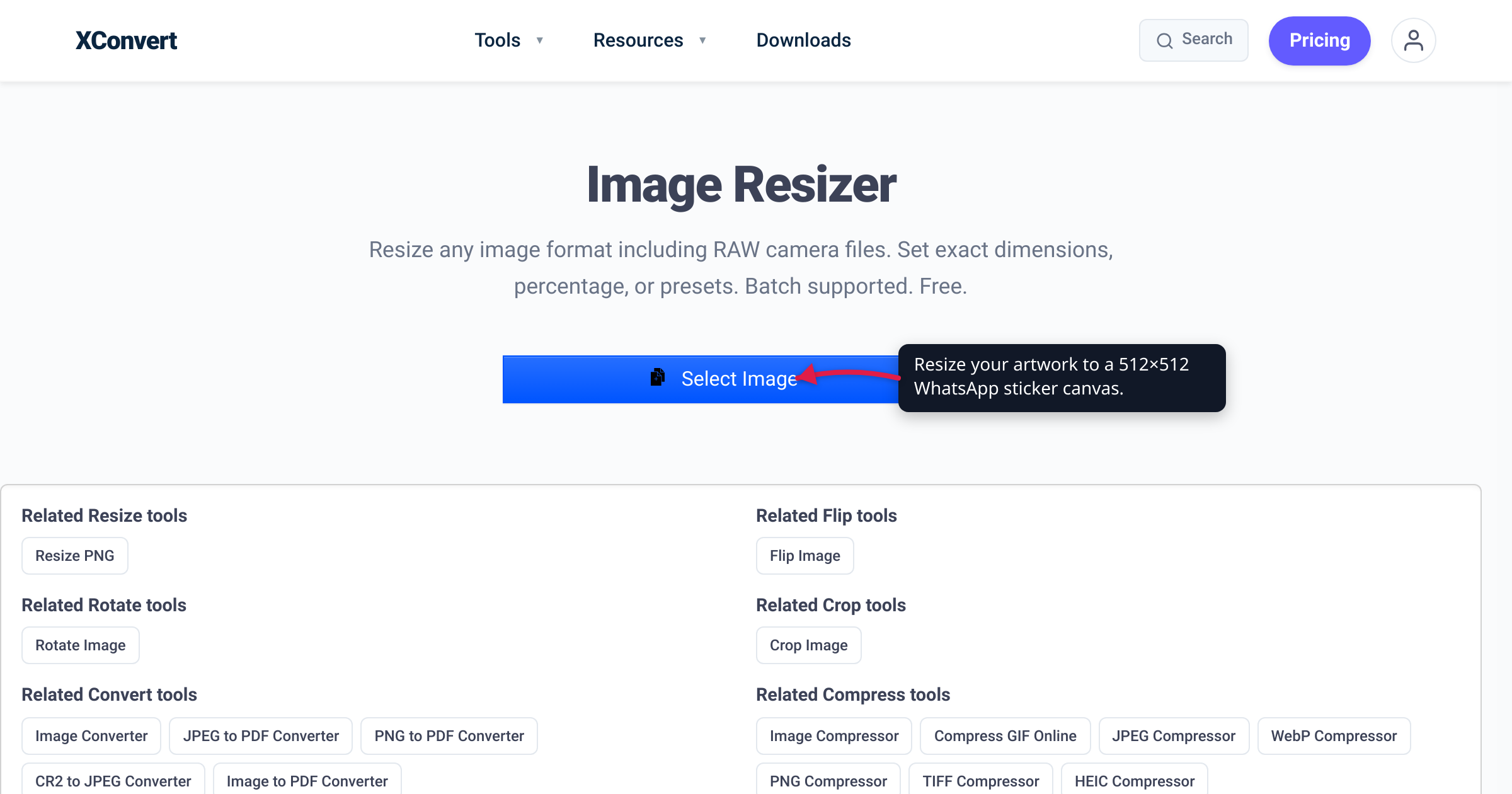The image size is (1512, 794).
Task: Expand the Tools dropdown arrow
Action: (539, 40)
